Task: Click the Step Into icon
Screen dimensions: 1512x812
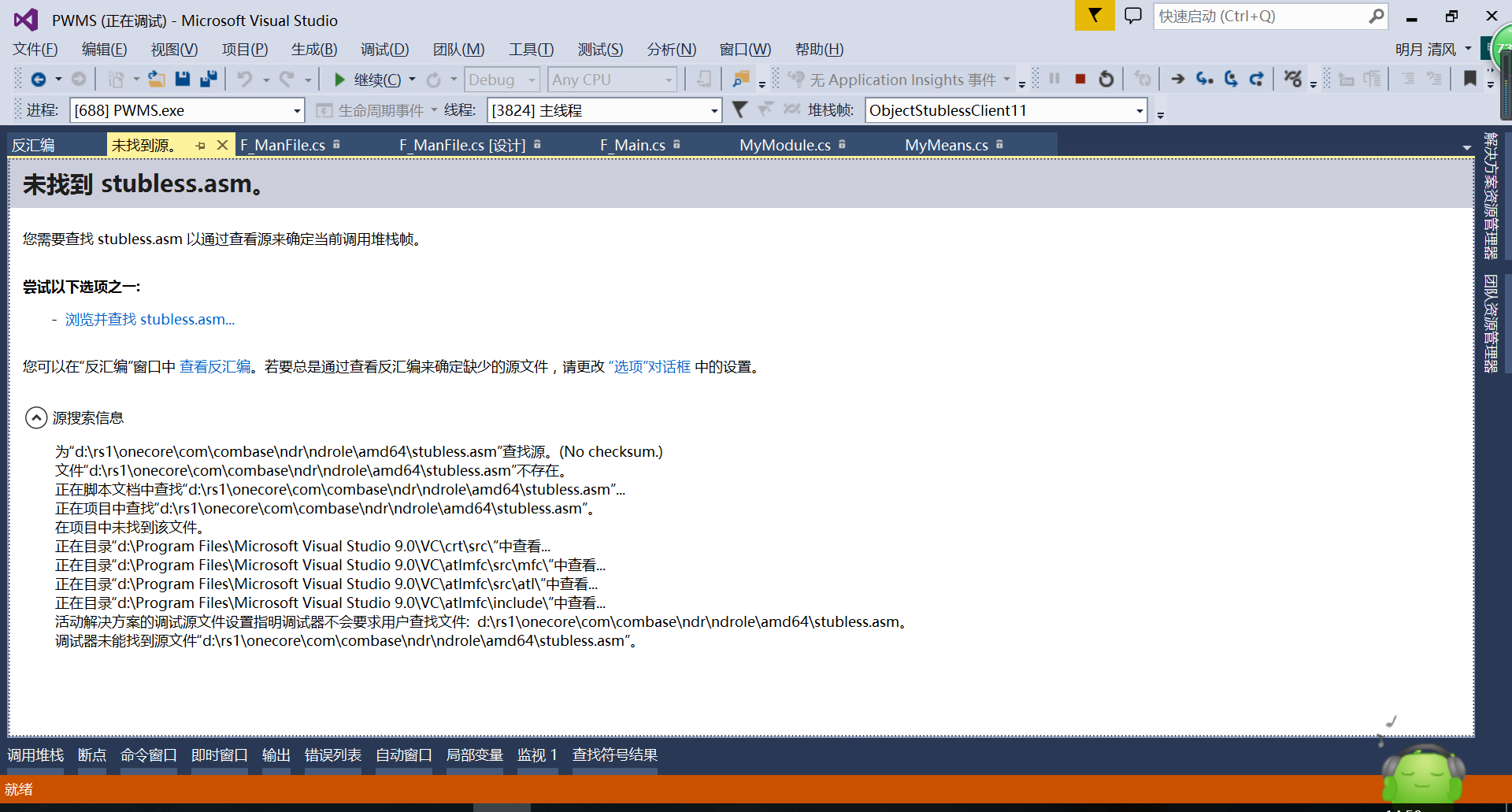Action: tap(1204, 80)
